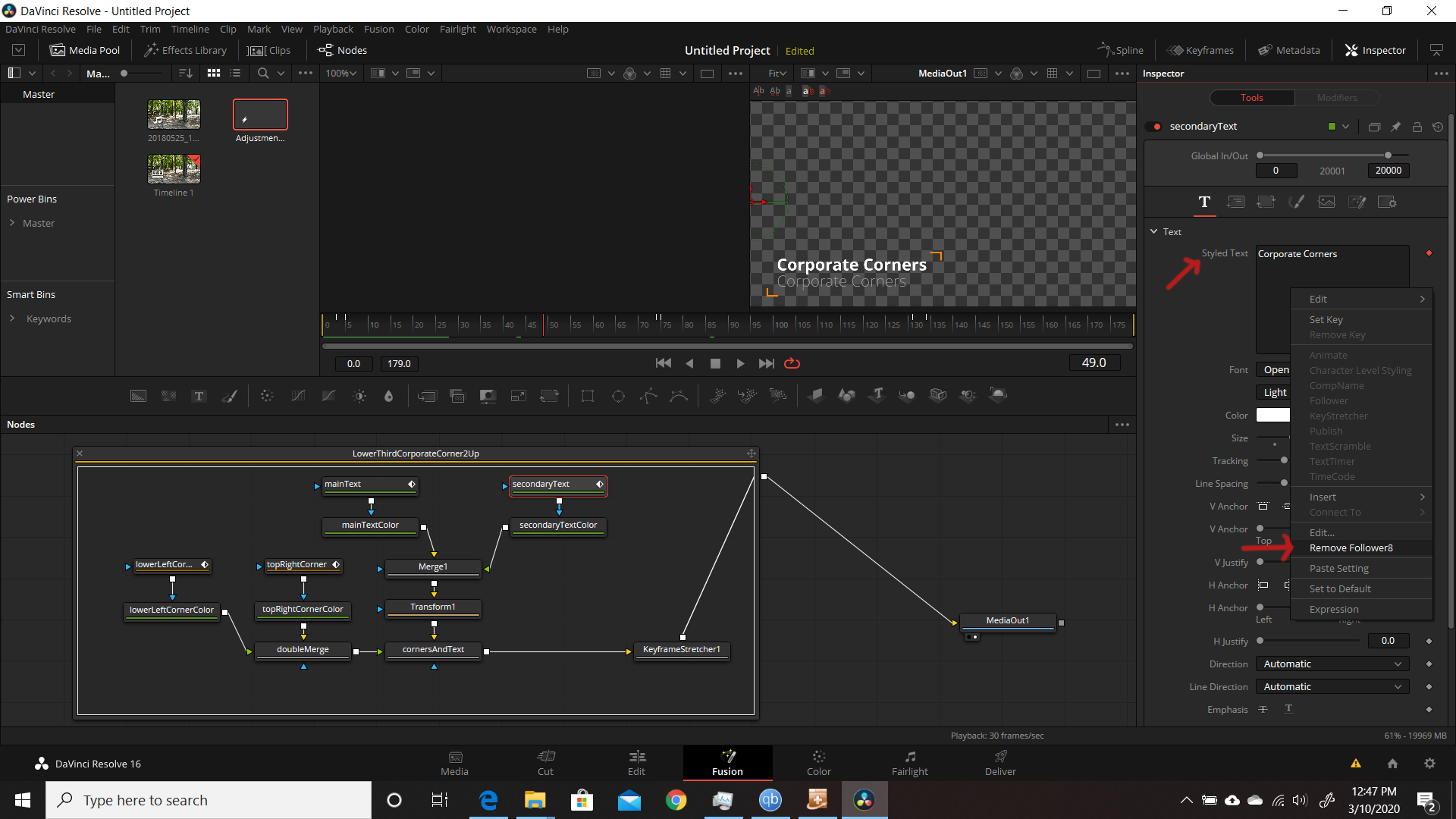The height and width of the screenshot is (819, 1456).
Task: Add a Brightness Contrast node from toolbar
Action: (x=359, y=396)
